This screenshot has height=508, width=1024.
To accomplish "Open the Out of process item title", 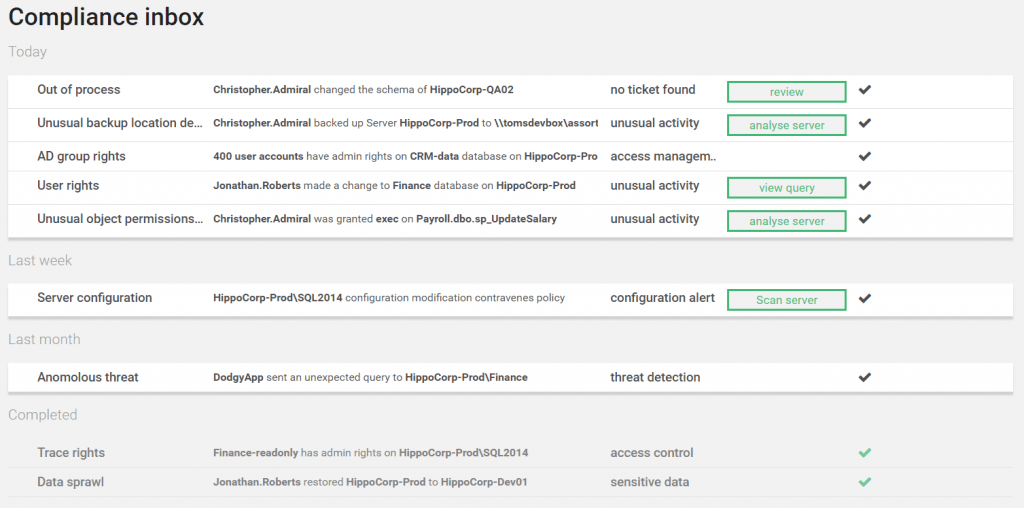I will coord(78,89).
